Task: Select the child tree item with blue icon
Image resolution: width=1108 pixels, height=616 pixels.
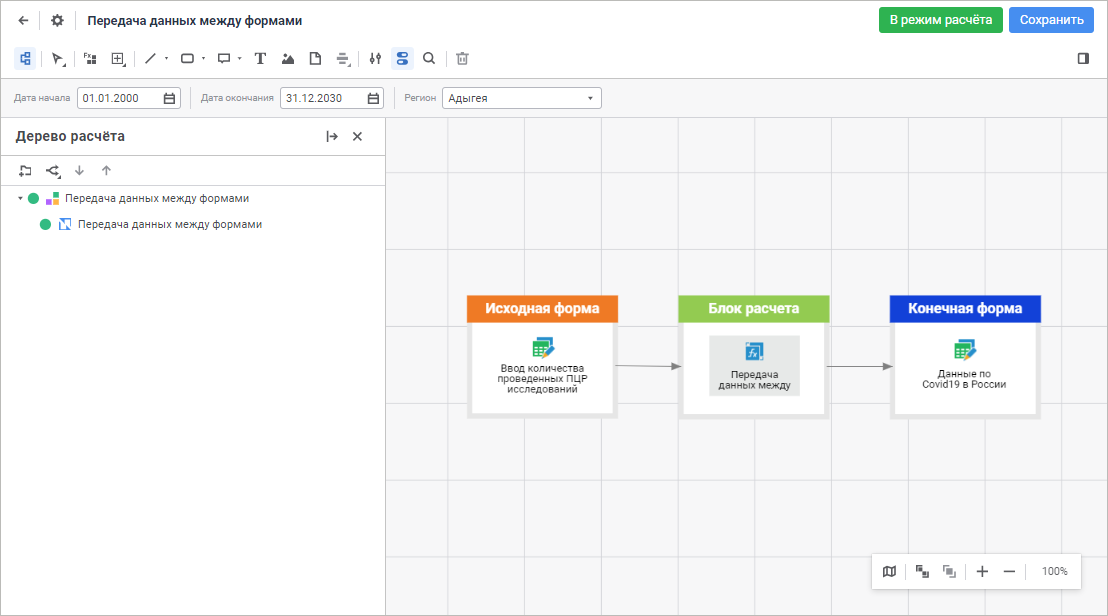Action: coord(169,225)
